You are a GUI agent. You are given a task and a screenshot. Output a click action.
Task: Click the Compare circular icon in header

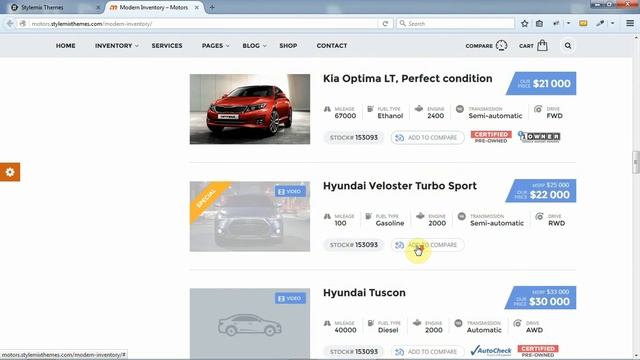point(501,45)
